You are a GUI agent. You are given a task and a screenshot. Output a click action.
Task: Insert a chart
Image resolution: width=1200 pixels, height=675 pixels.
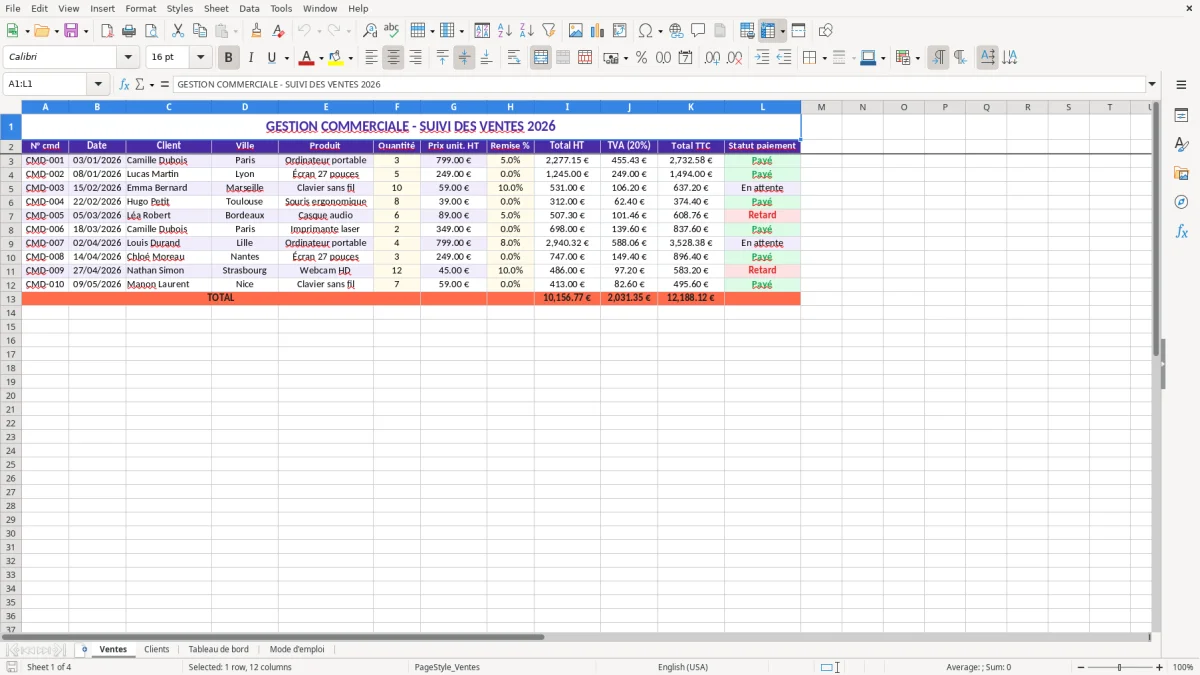(x=598, y=31)
